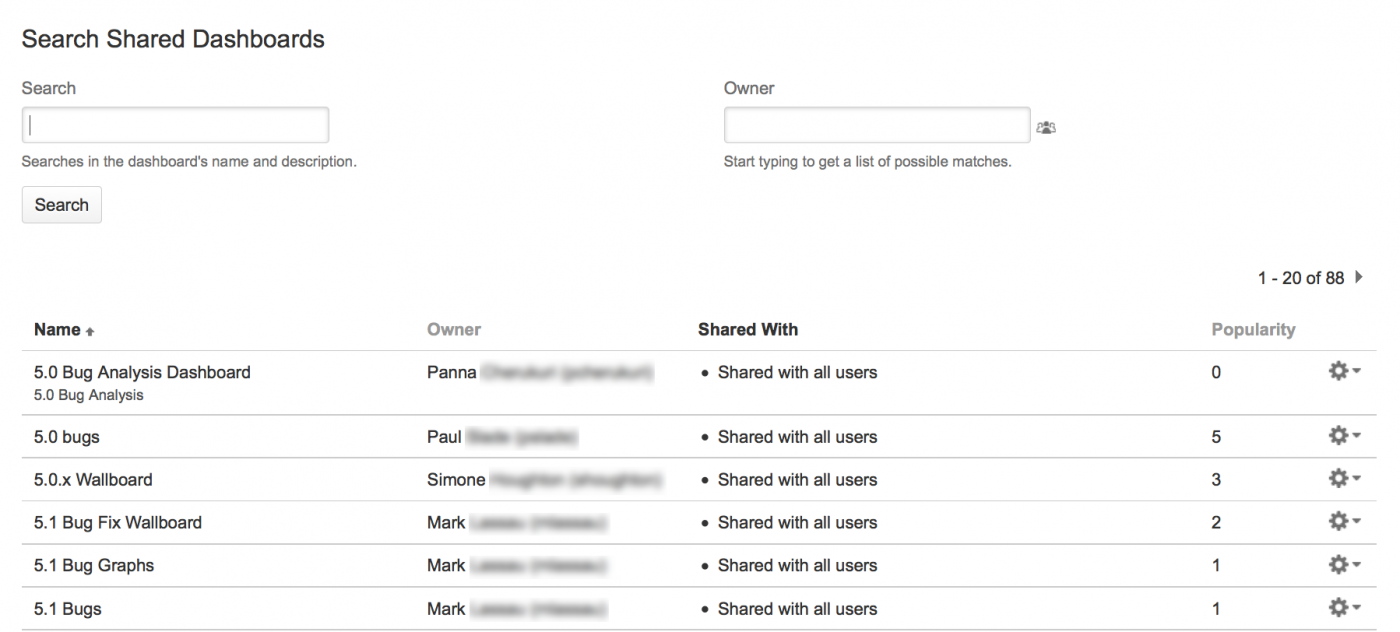Click gear icon on the 5.1 Bugs row
Image resolution: width=1400 pixels, height=632 pixels.
[x=1343, y=608]
